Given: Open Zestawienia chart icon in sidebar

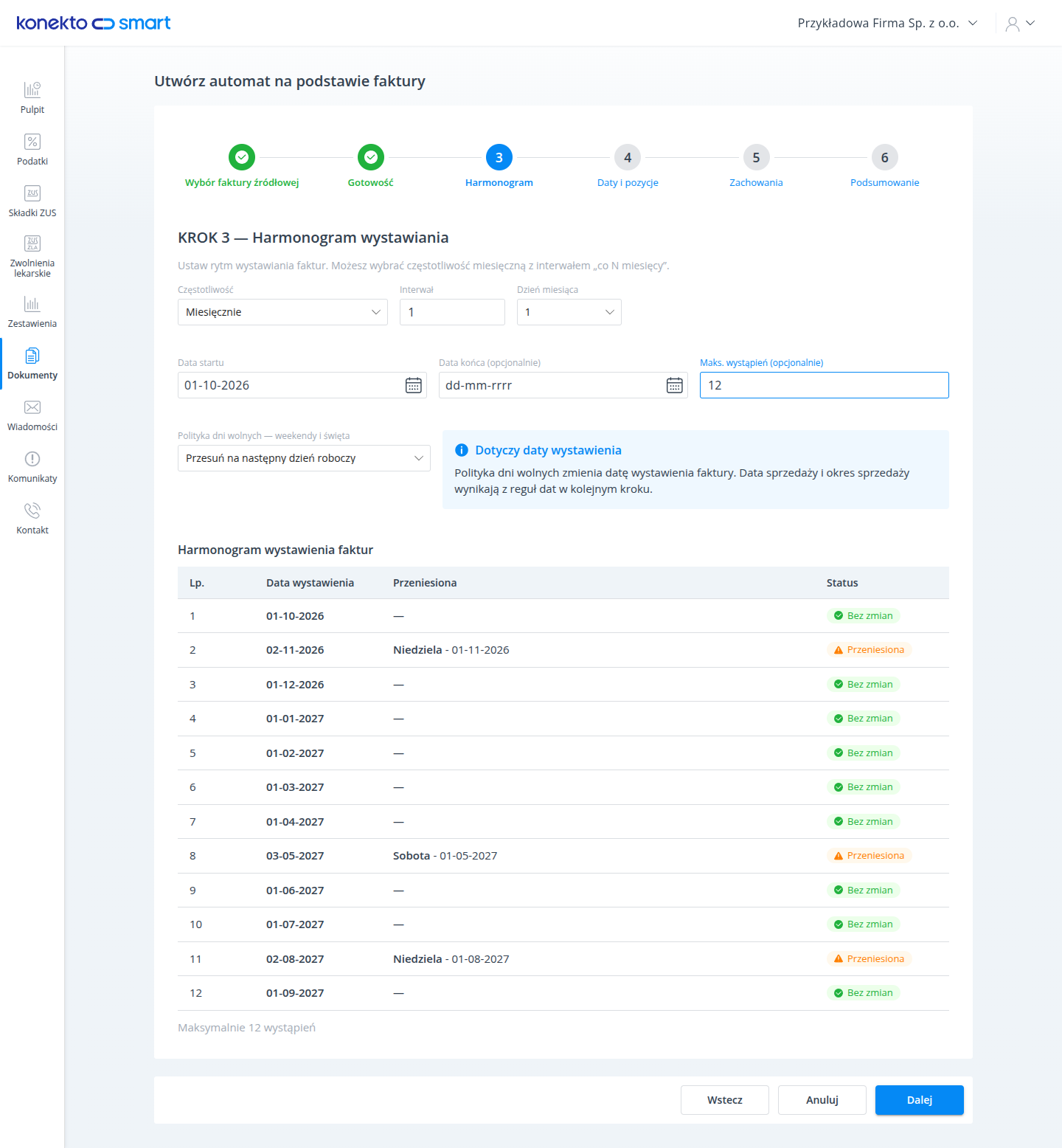Looking at the screenshot, I should click(x=32, y=304).
